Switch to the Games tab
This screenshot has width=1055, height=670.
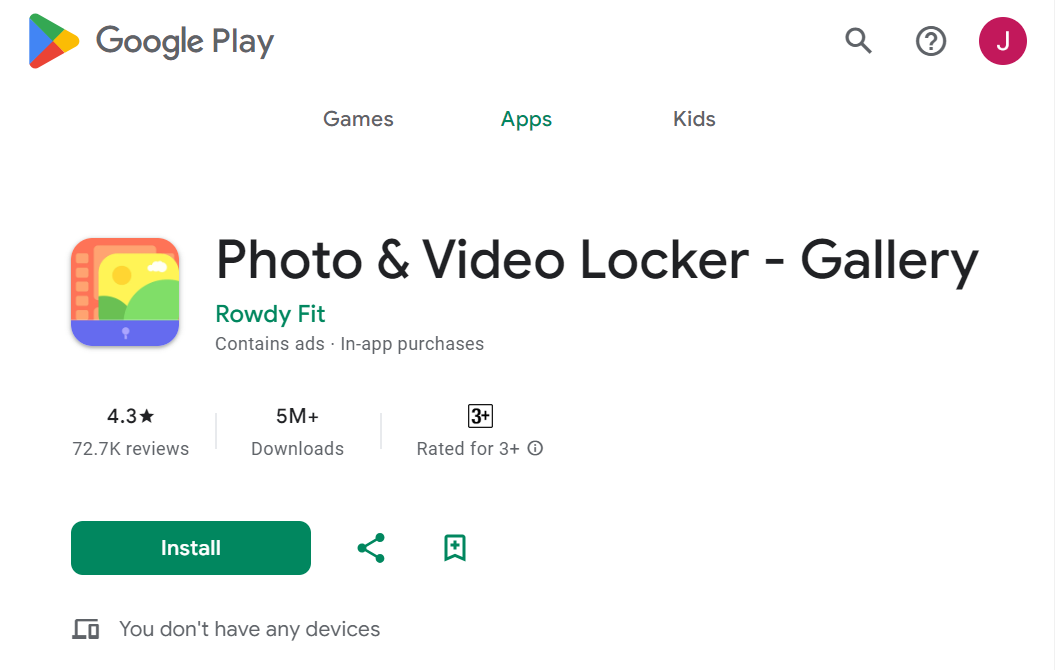(357, 118)
